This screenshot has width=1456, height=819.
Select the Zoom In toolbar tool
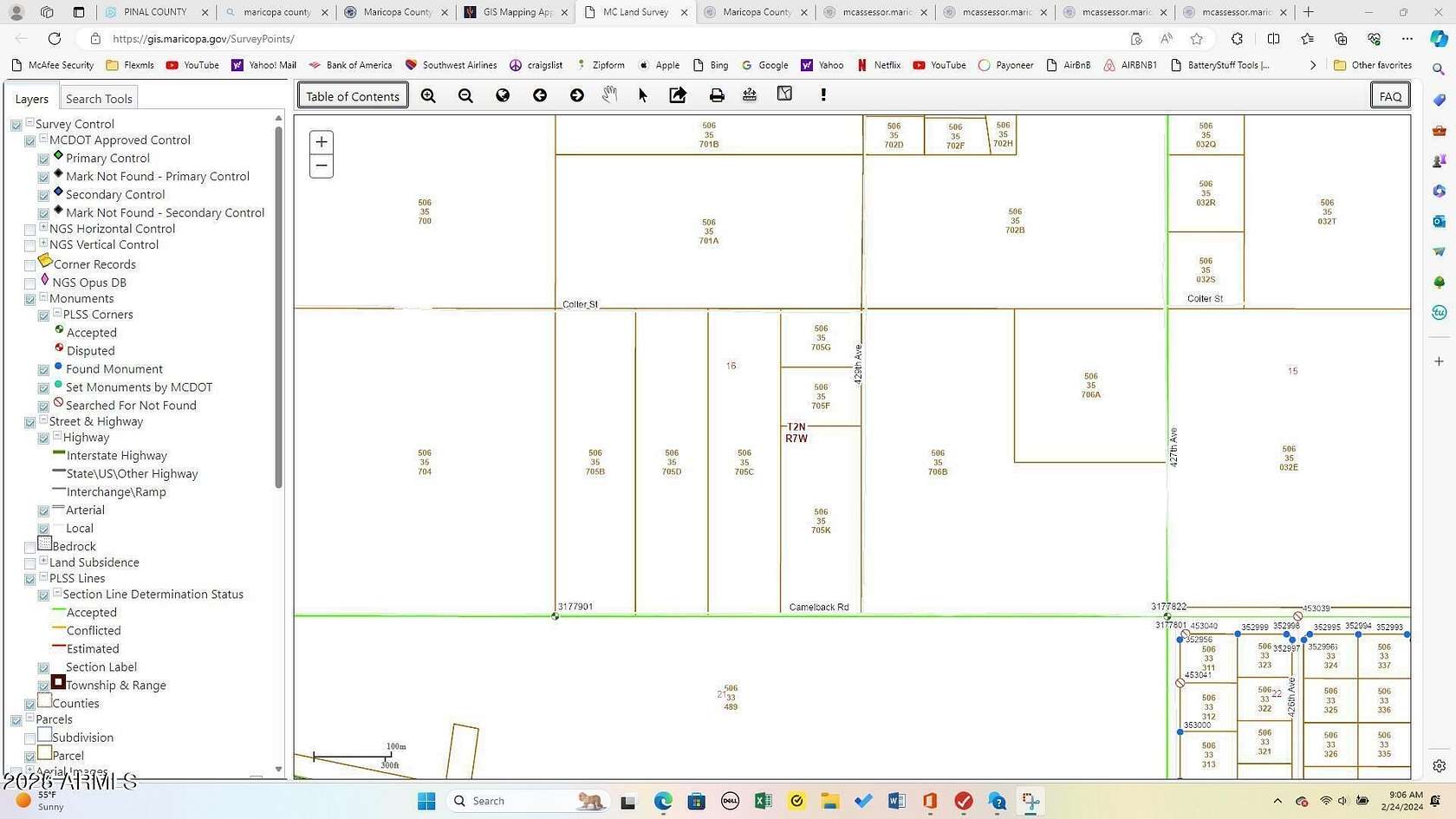point(428,95)
